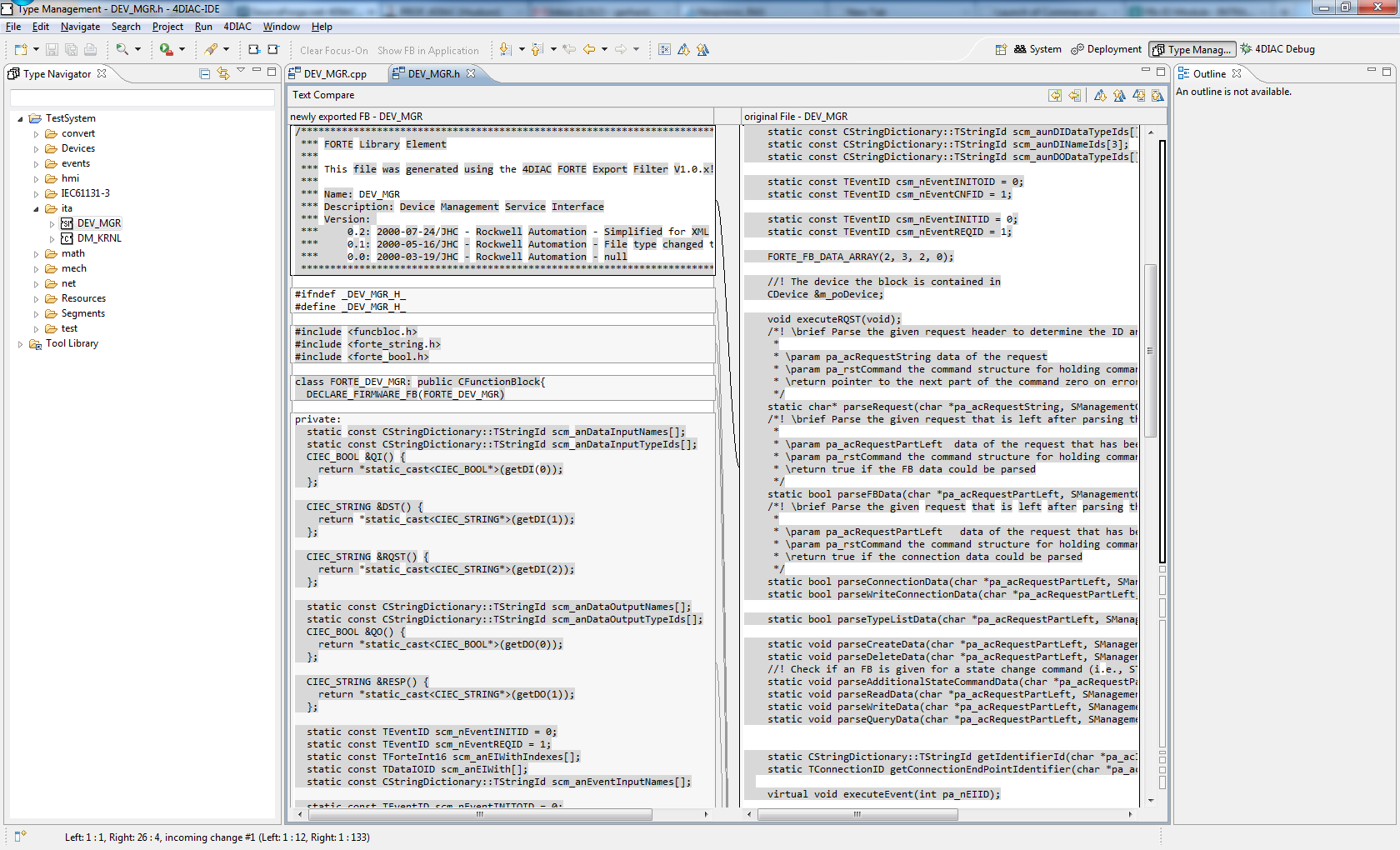Go to next difference in Text Compare
Image resolution: width=1400 pixels, height=850 pixels.
(x=1100, y=96)
